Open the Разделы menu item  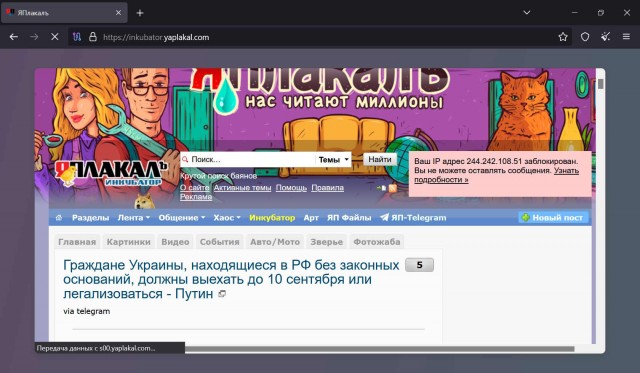(x=90, y=218)
